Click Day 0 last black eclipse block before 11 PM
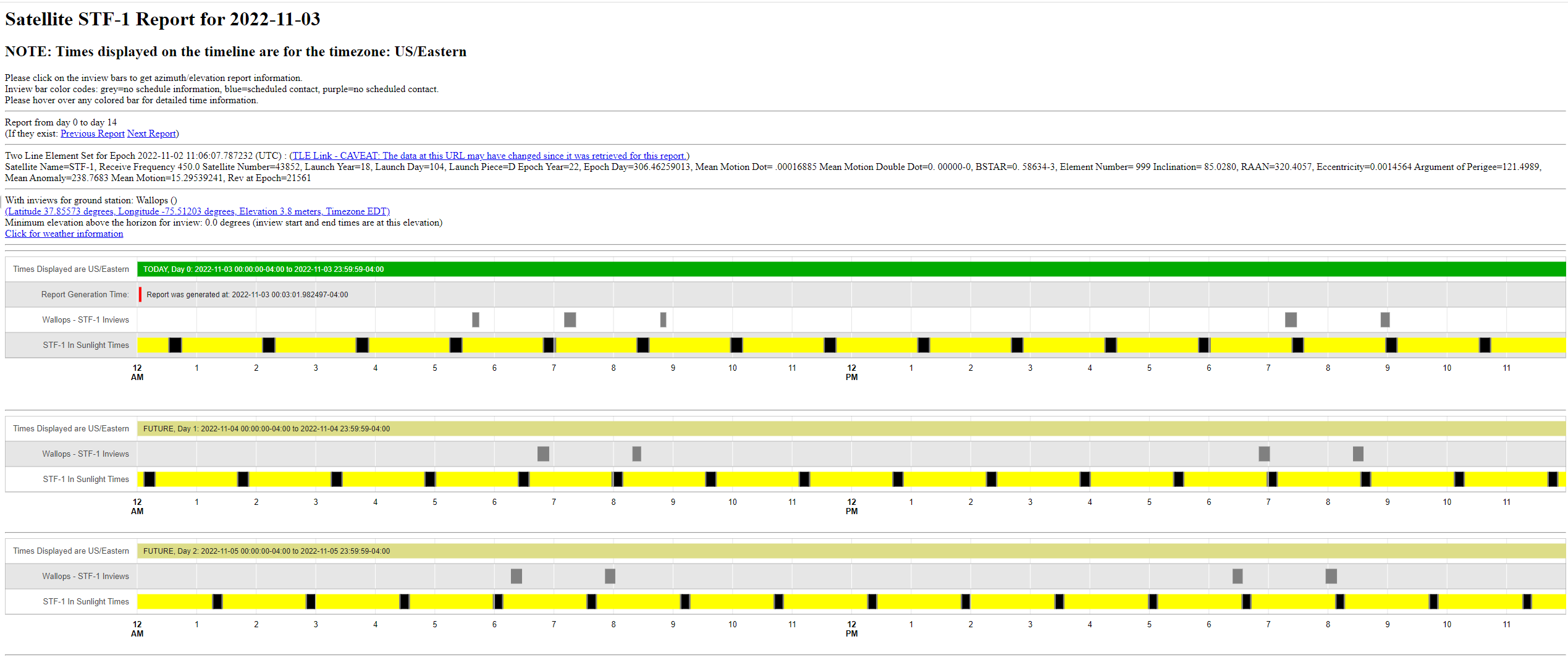This screenshot has height=660, width=1568. coord(1485,345)
